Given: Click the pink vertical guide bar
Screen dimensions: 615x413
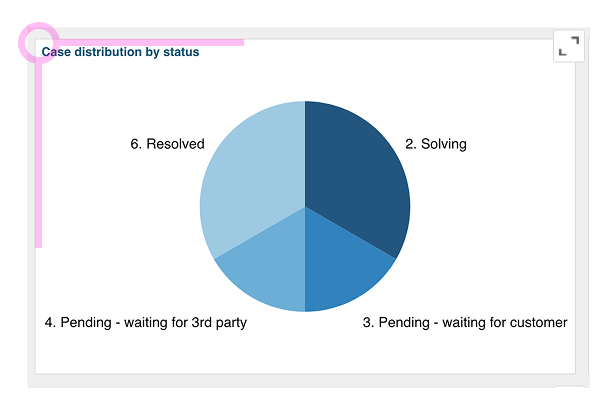Looking at the screenshot, I should 38,150.
